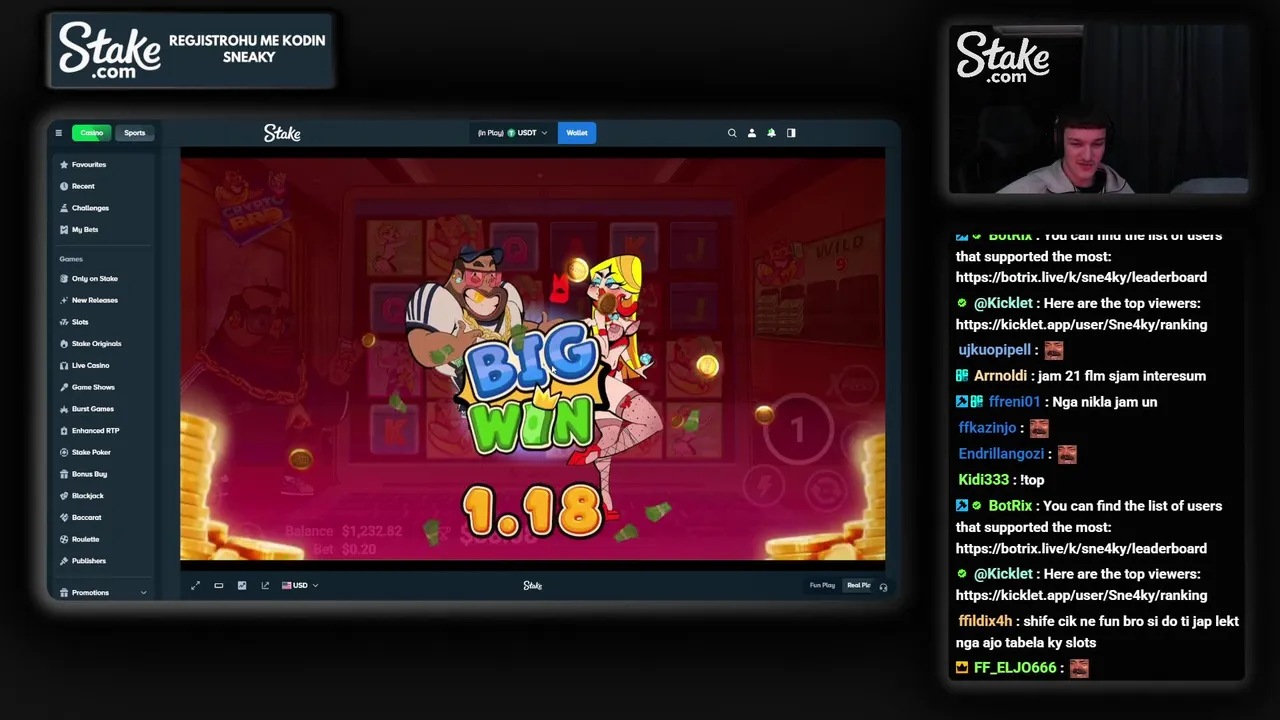The width and height of the screenshot is (1280, 720).
Task: Open the Wallet
Action: pos(577,133)
